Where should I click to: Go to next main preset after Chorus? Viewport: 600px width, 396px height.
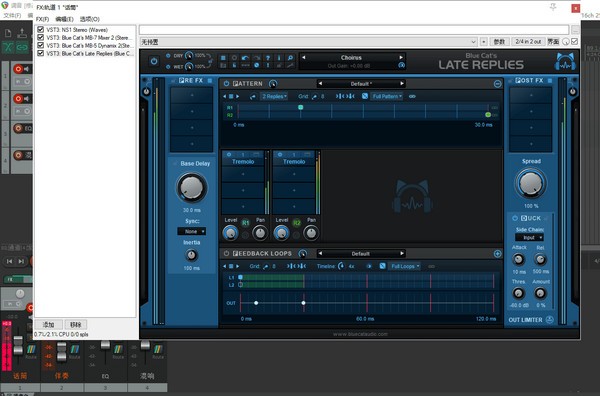401,57
